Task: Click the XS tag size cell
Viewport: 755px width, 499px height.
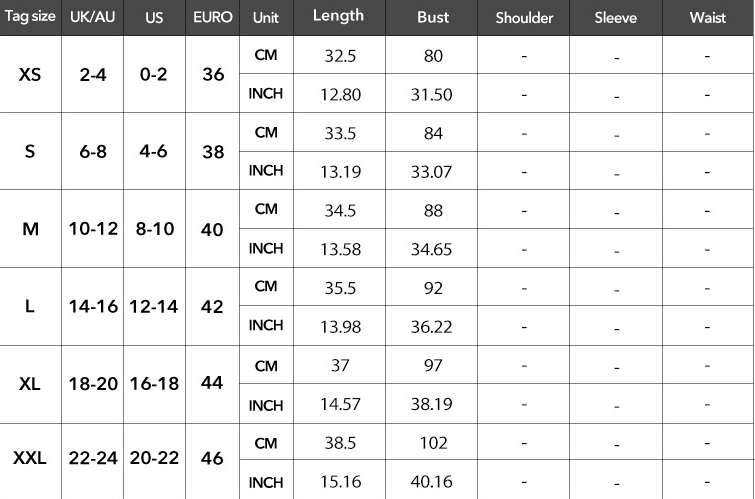Action: click(x=30, y=74)
